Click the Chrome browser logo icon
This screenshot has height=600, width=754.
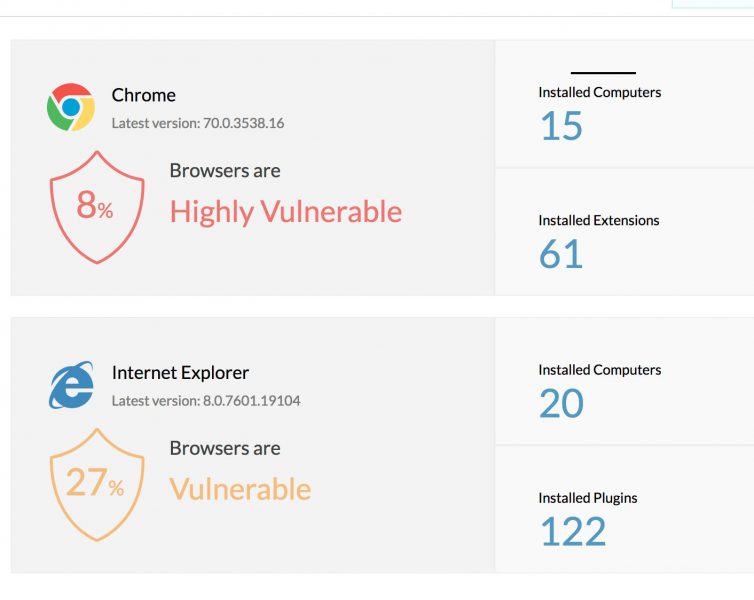[x=71, y=107]
